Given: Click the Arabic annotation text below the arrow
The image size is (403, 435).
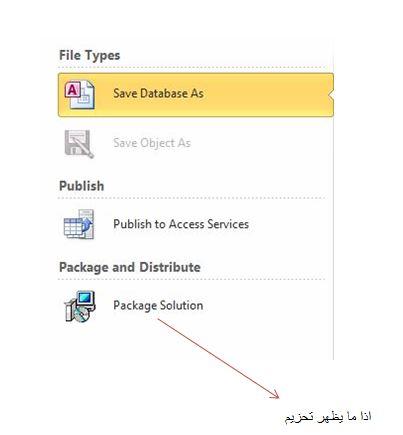Looking at the screenshot, I should click(328, 416).
